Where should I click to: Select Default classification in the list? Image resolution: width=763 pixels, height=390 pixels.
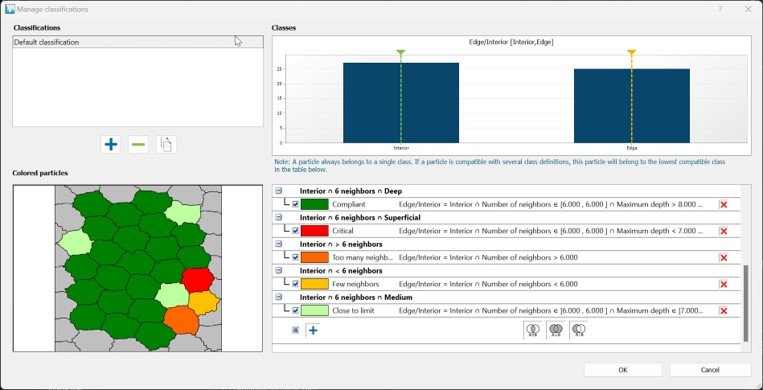coord(138,42)
